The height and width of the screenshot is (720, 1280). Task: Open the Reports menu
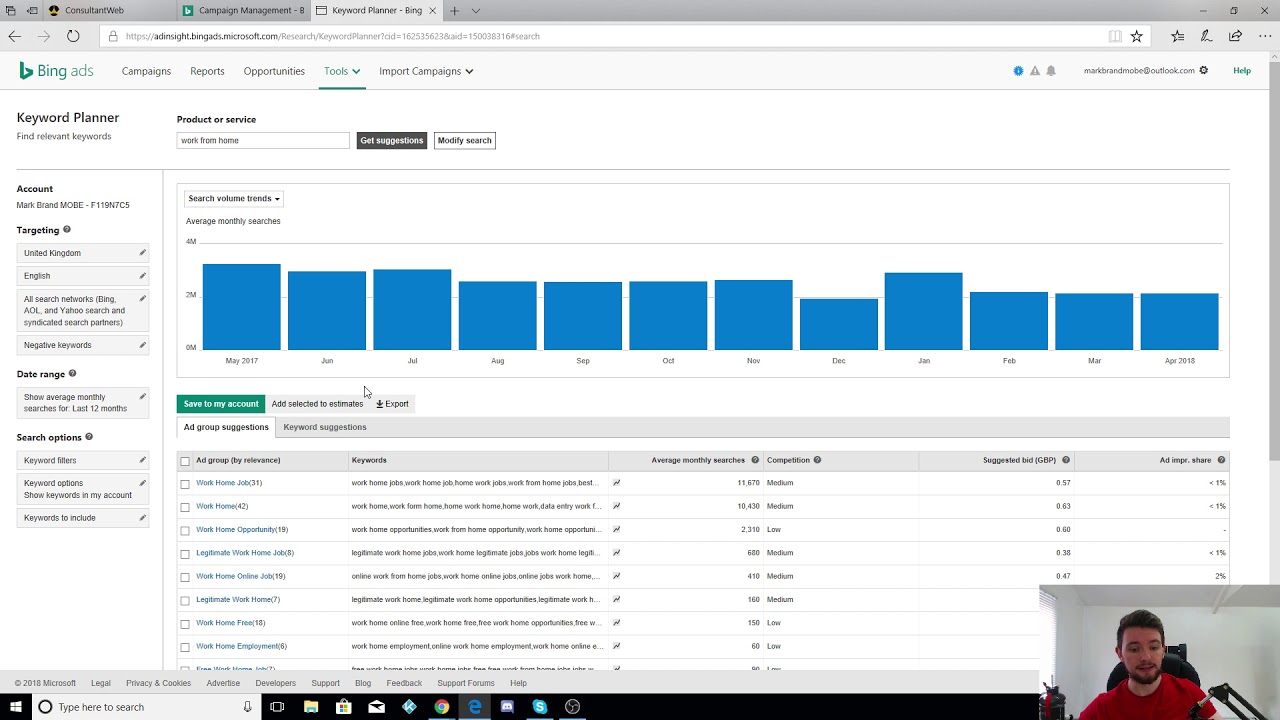point(207,71)
